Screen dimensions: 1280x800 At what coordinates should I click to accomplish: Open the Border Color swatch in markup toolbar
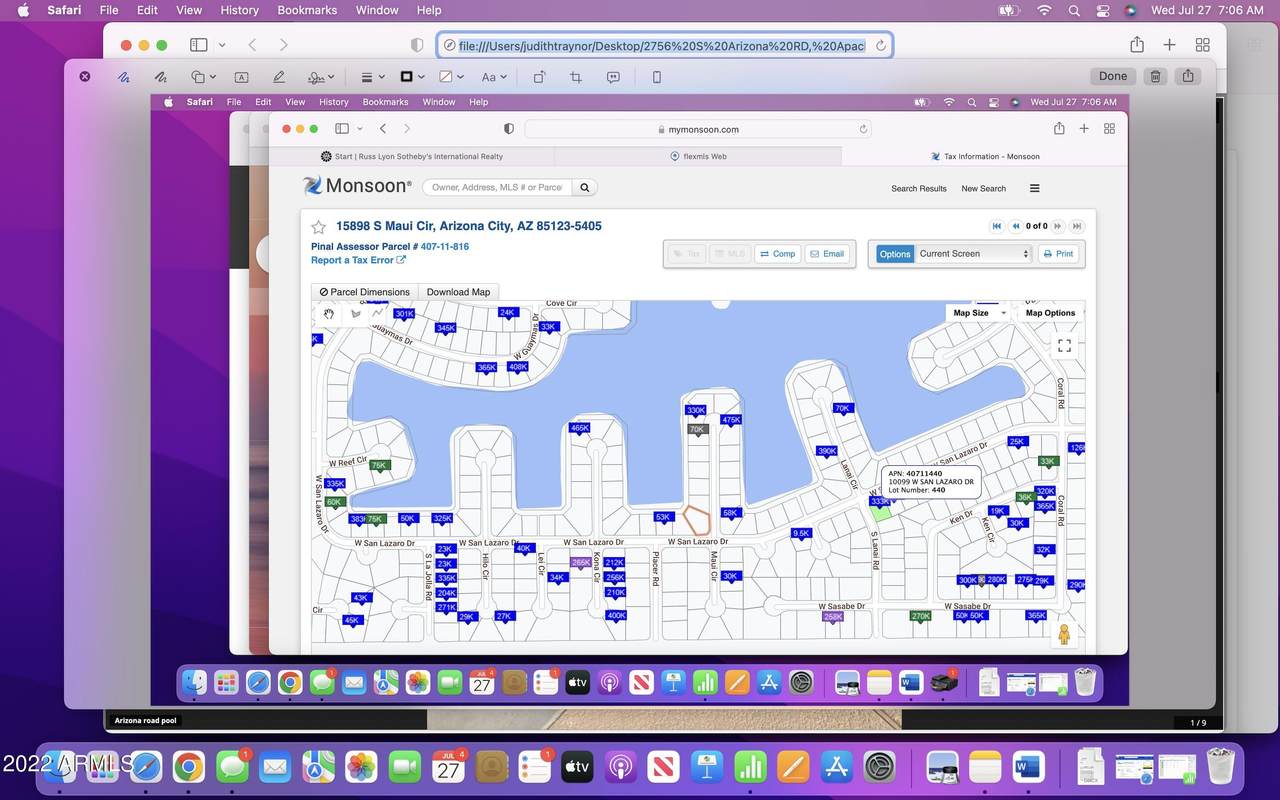tap(412, 77)
